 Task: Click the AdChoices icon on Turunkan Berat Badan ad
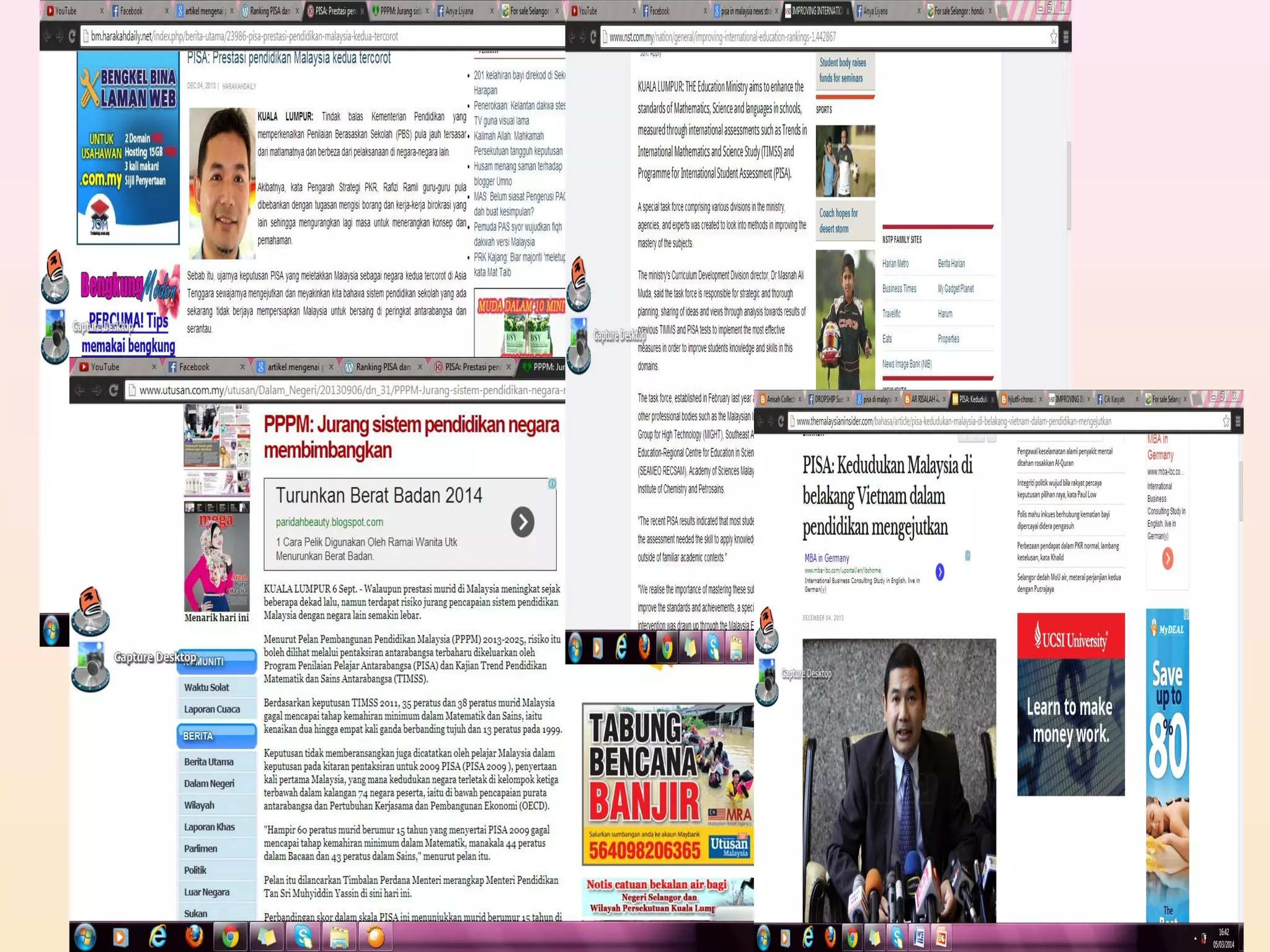(552, 483)
